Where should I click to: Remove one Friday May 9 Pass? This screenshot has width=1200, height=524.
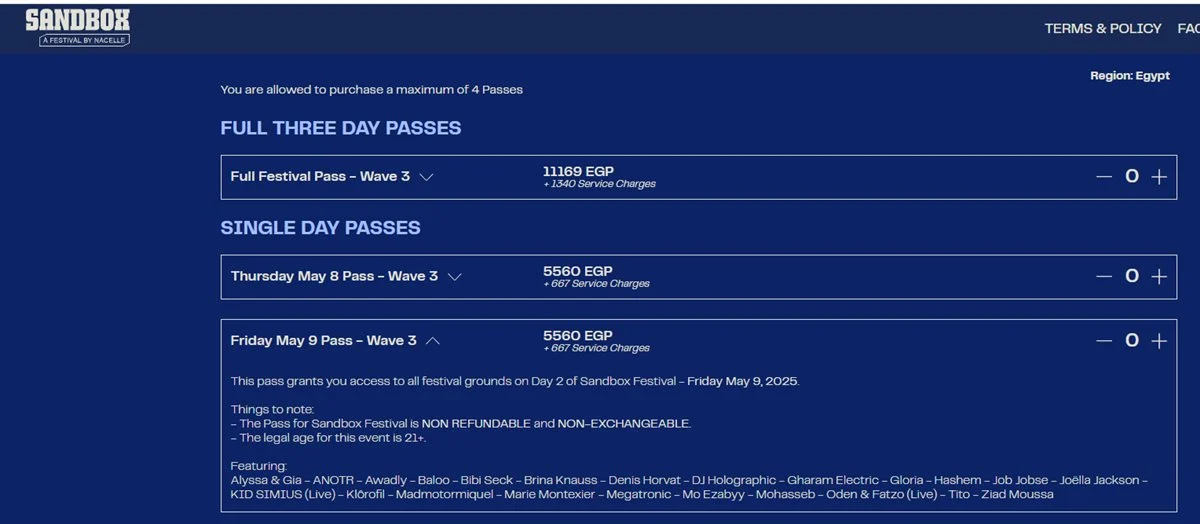pyautogui.click(x=1104, y=341)
